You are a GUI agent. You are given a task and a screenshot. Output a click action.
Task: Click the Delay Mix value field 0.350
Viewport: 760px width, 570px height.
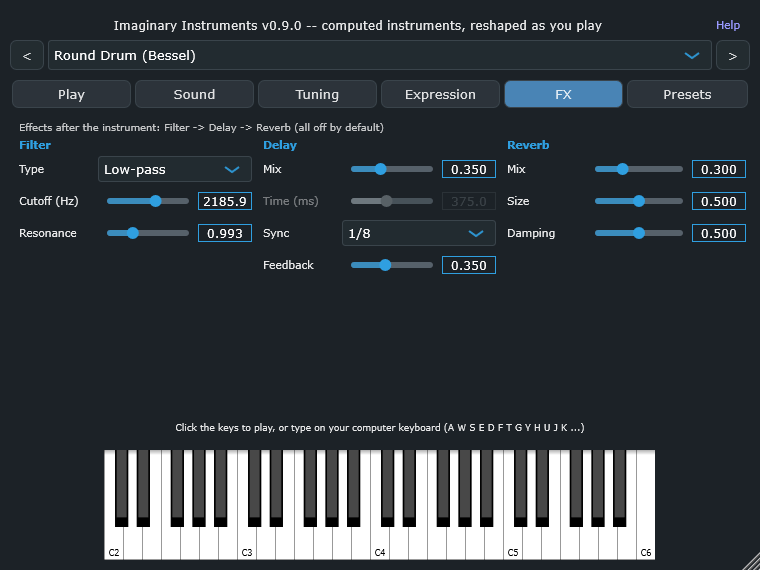pyautogui.click(x=469, y=169)
